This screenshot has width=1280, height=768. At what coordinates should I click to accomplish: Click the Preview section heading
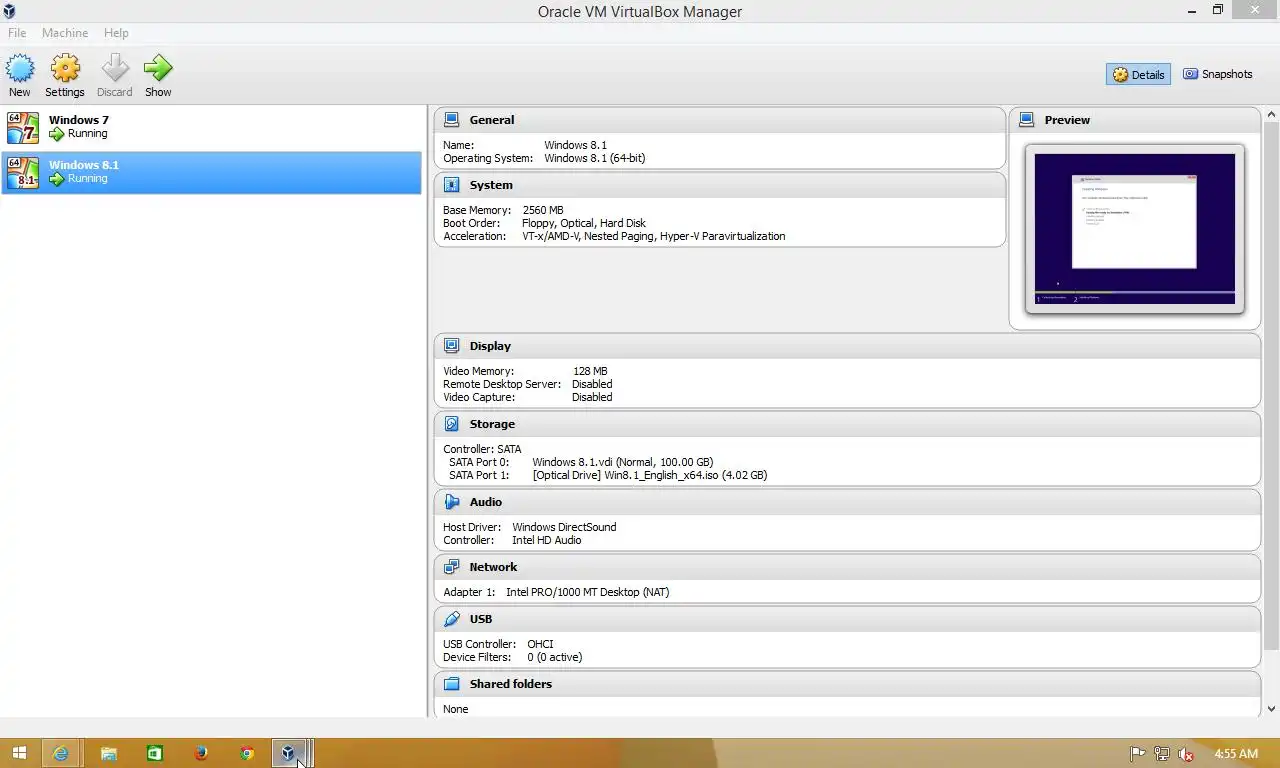point(1067,120)
